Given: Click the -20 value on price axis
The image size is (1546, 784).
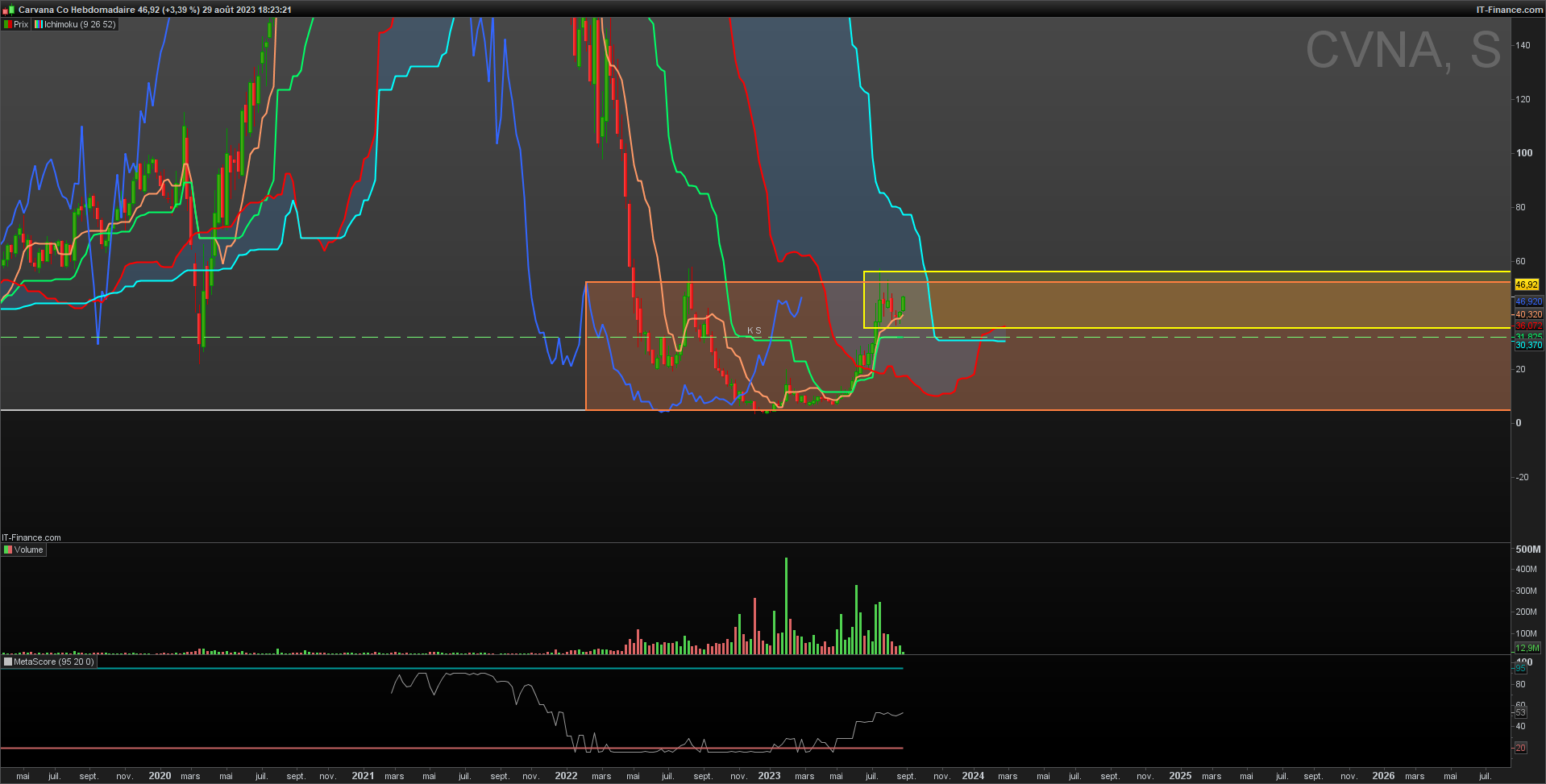Looking at the screenshot, I should tap(1522, 477).
